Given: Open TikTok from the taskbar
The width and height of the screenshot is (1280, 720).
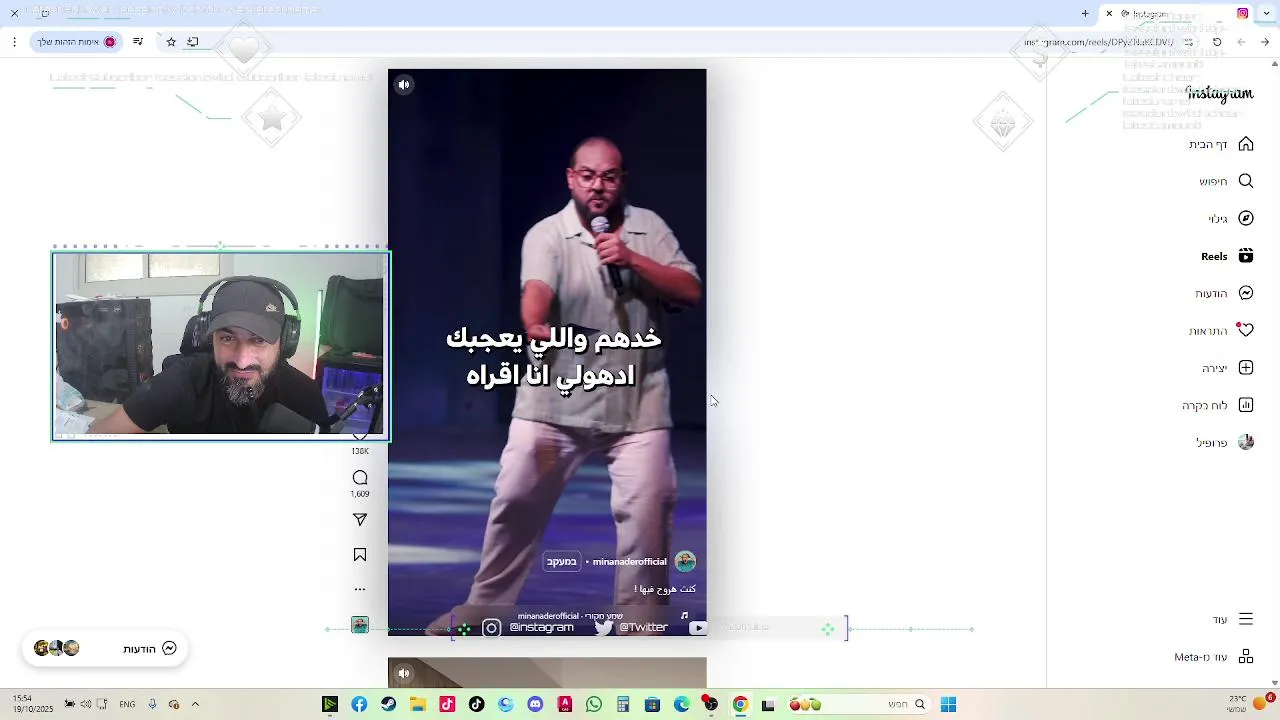Looking at the screenshot, I should [x=477, y=705].
